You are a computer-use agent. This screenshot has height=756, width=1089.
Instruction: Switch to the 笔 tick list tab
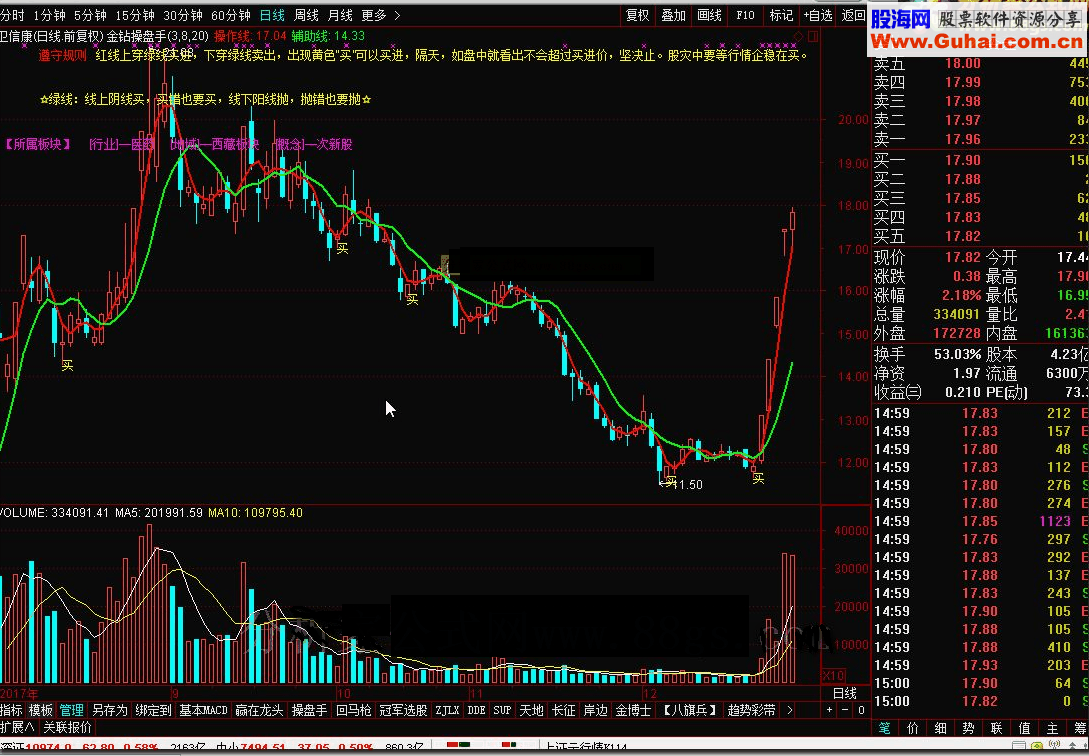(885, 728)
